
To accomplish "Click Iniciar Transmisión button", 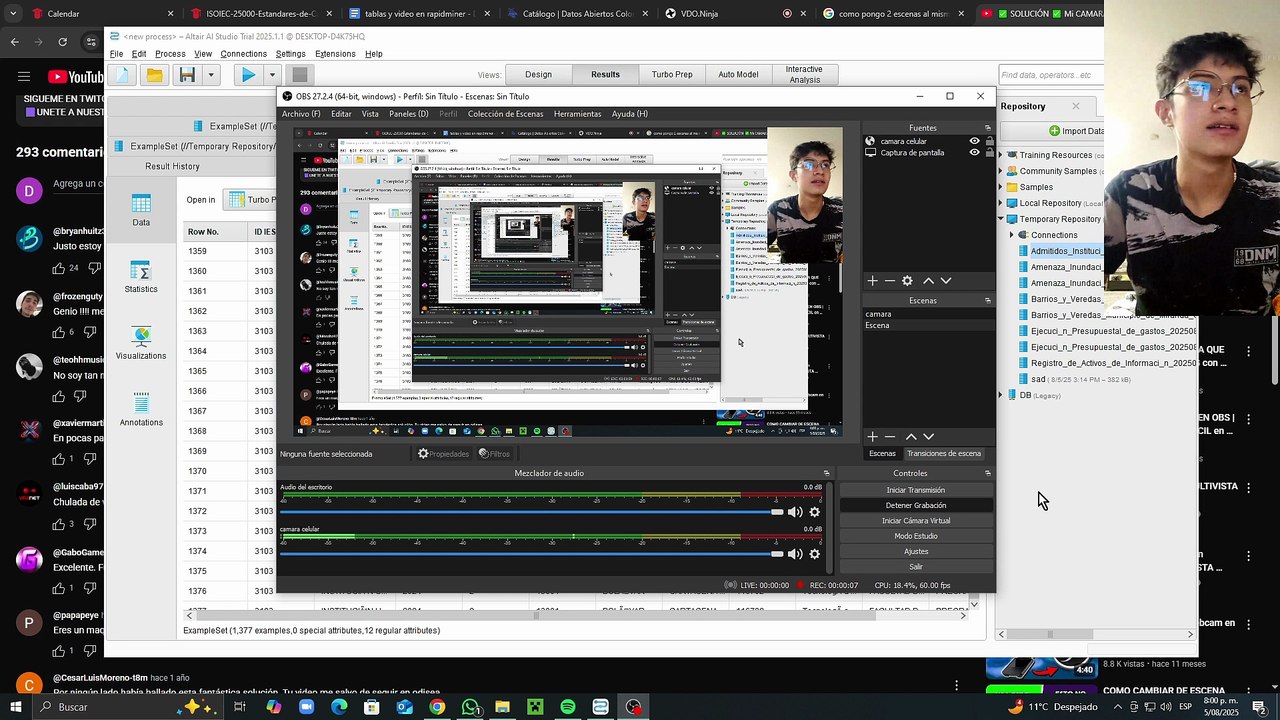I will pos(915,490).
